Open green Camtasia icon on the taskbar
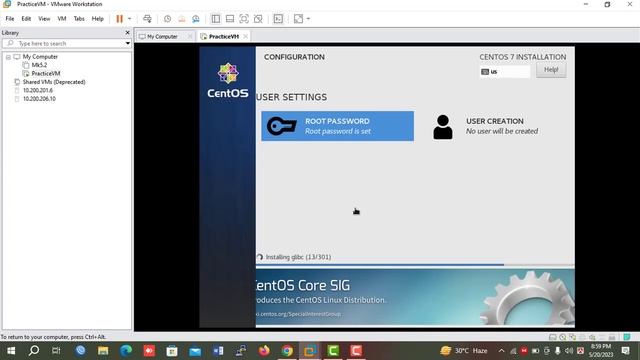The width and height of the screenshot is (640, 360). coord(333,351)
